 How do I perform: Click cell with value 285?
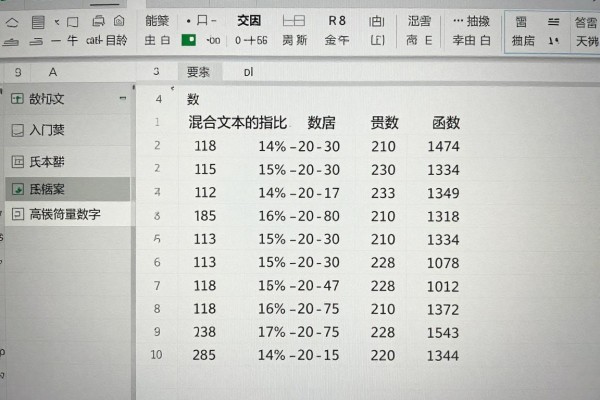[x=204, y=355]
